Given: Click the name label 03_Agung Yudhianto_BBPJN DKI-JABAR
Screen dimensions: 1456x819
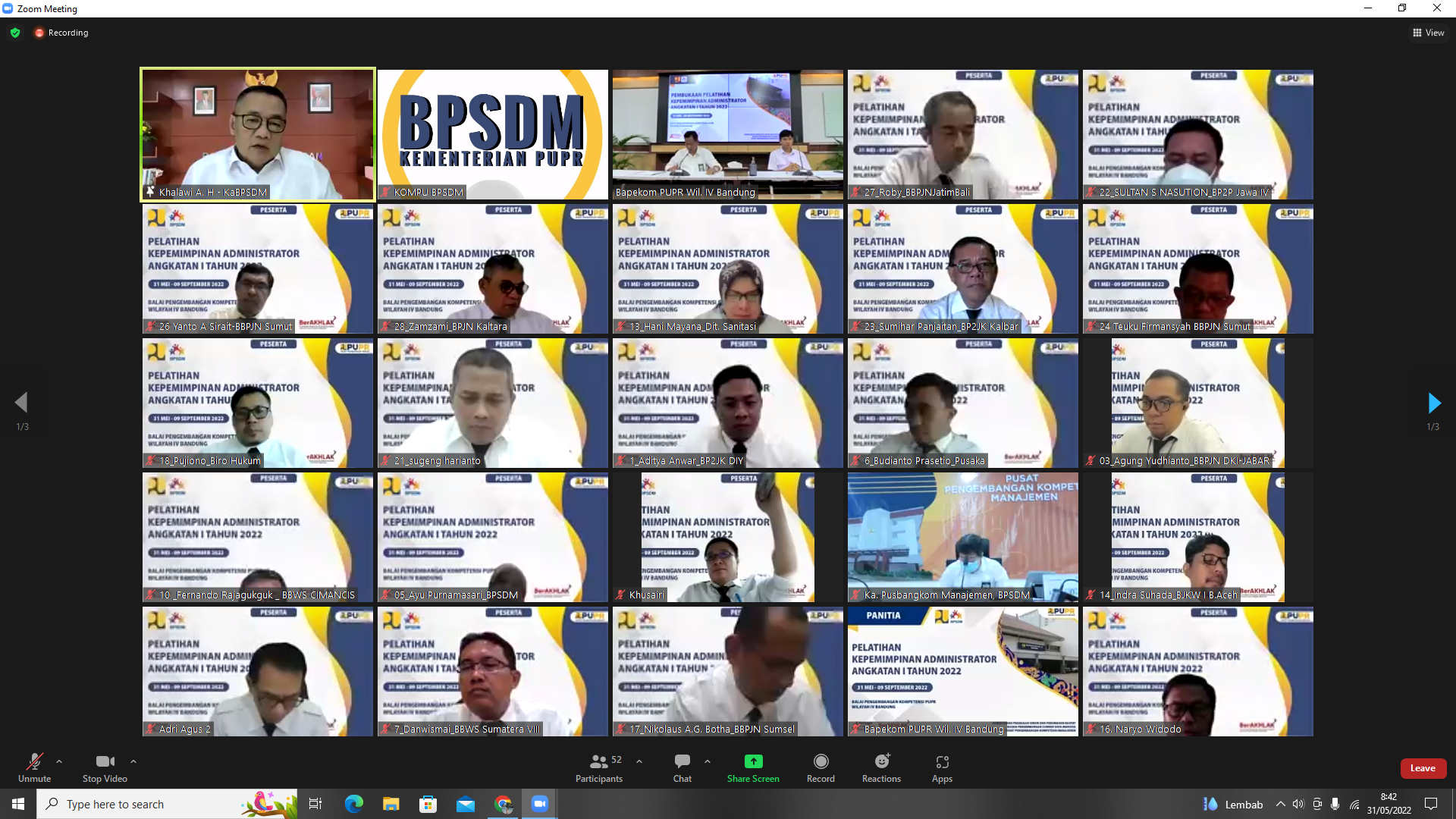Looking at the screenshot, I should pos(1184,461).
